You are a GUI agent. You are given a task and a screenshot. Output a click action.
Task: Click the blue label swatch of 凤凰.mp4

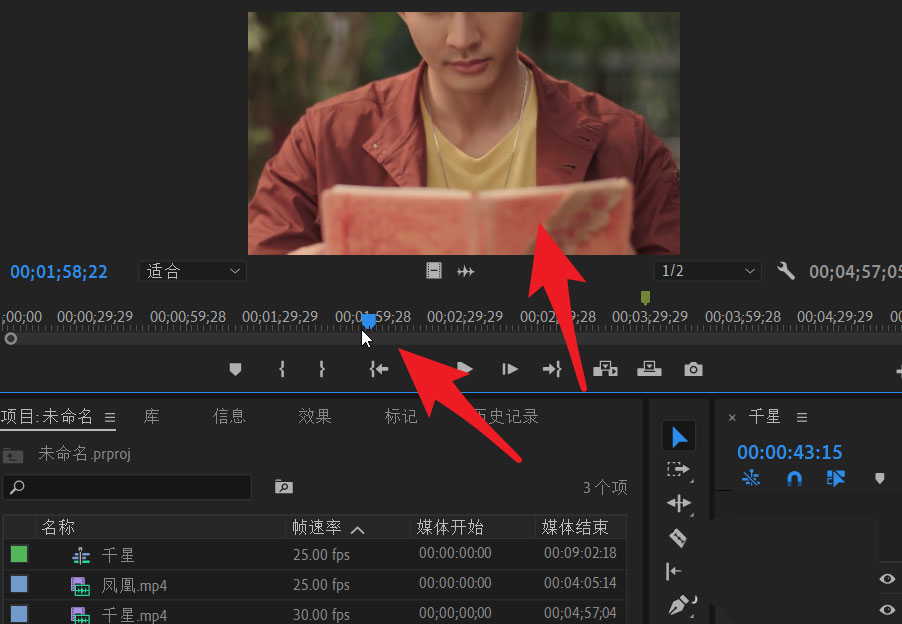19,584
